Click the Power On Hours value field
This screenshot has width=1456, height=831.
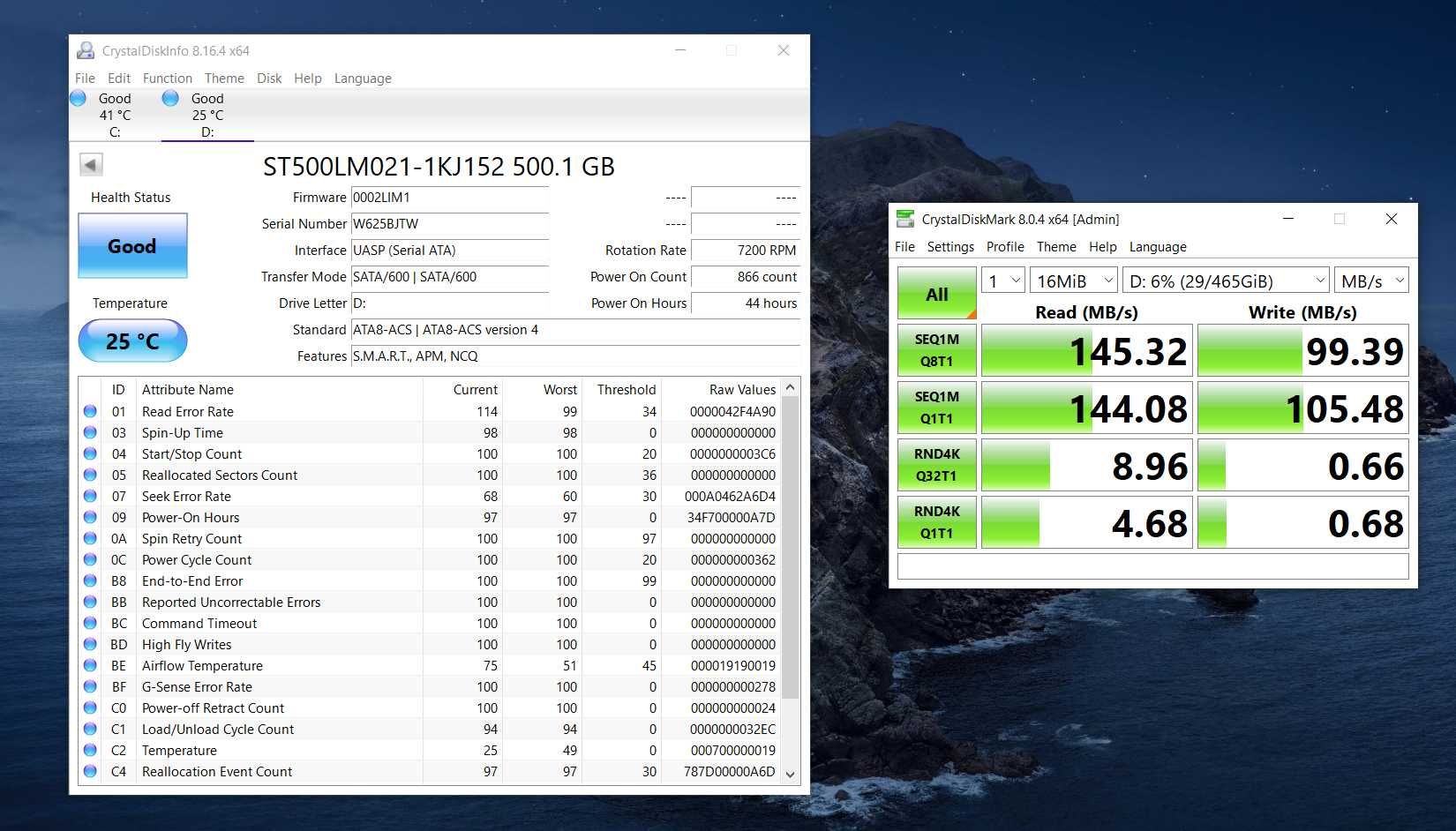pos(746,303)
